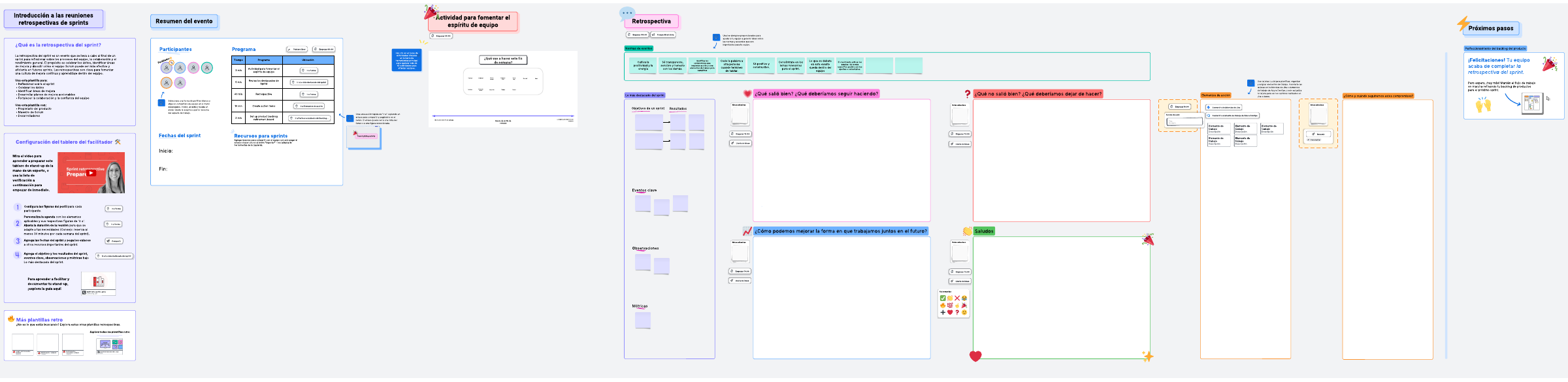Play the Sprint retrospective YouTube video
Image resolution: width=1568 pixels, height=382 pixels.
point(91,173)
